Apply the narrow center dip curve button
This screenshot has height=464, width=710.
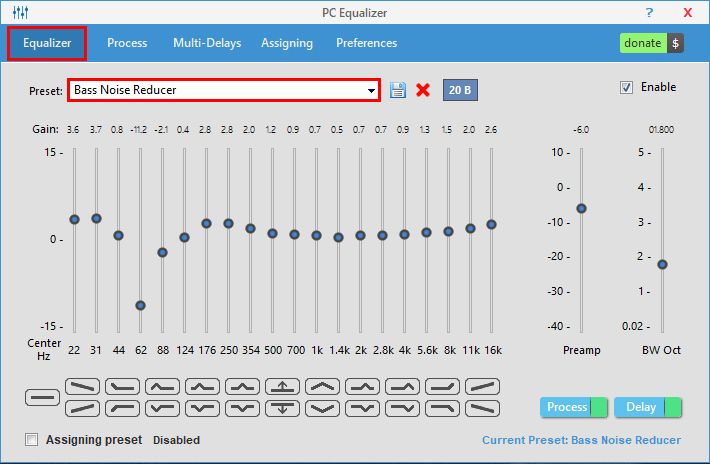pyautogui.click(x=242, y=408)
